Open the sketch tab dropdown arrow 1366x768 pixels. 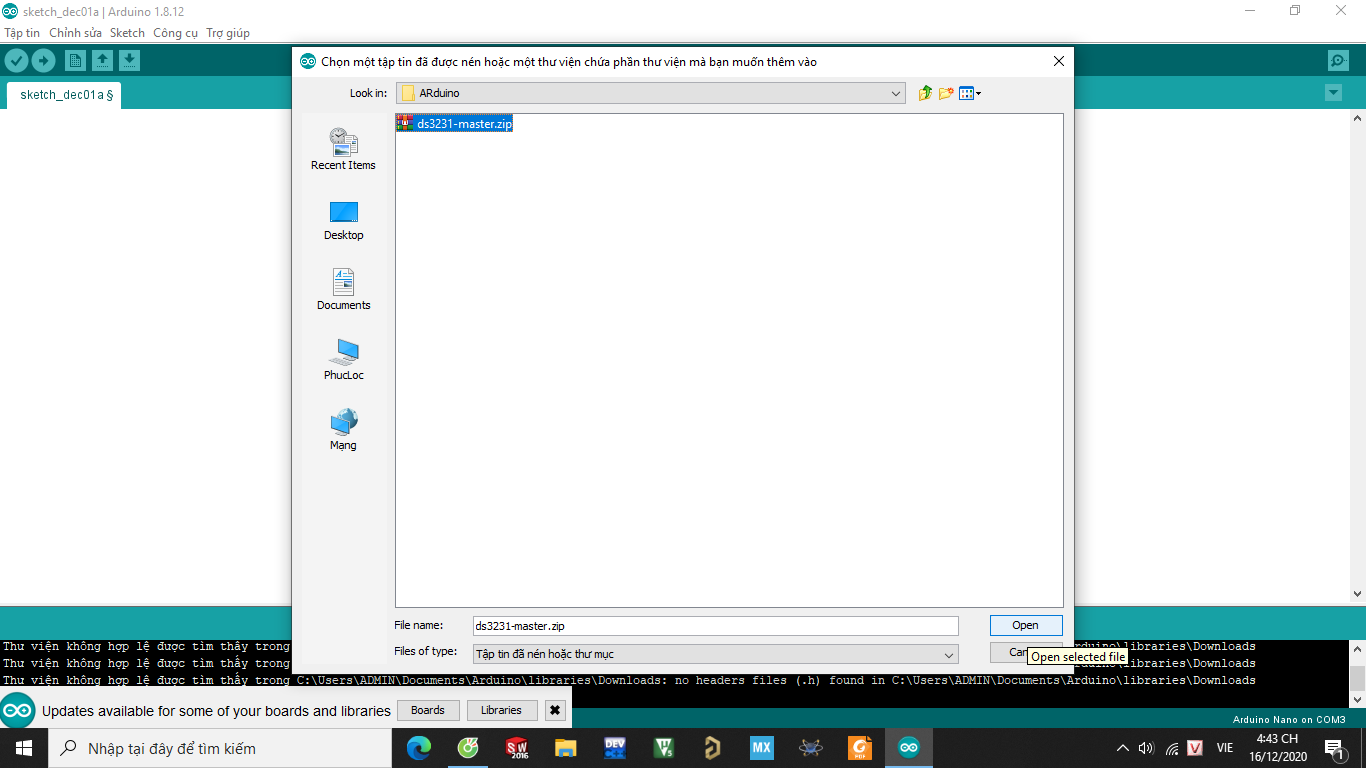coord(1333,93)
